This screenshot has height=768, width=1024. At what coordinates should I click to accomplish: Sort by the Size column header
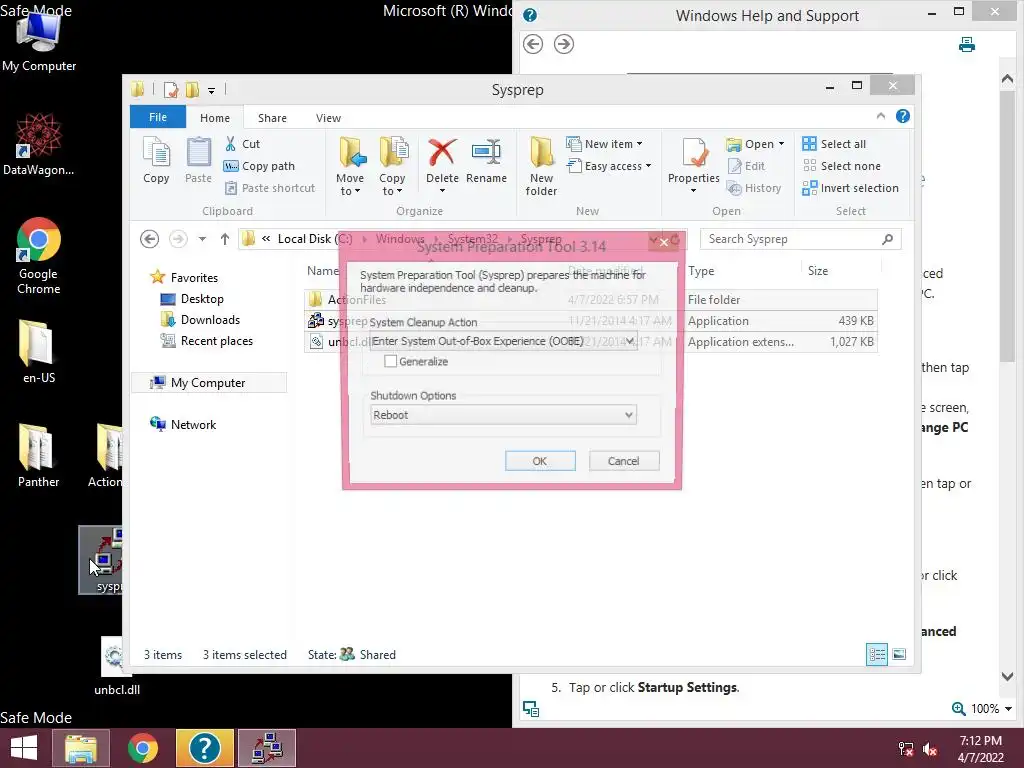point(818,270)
